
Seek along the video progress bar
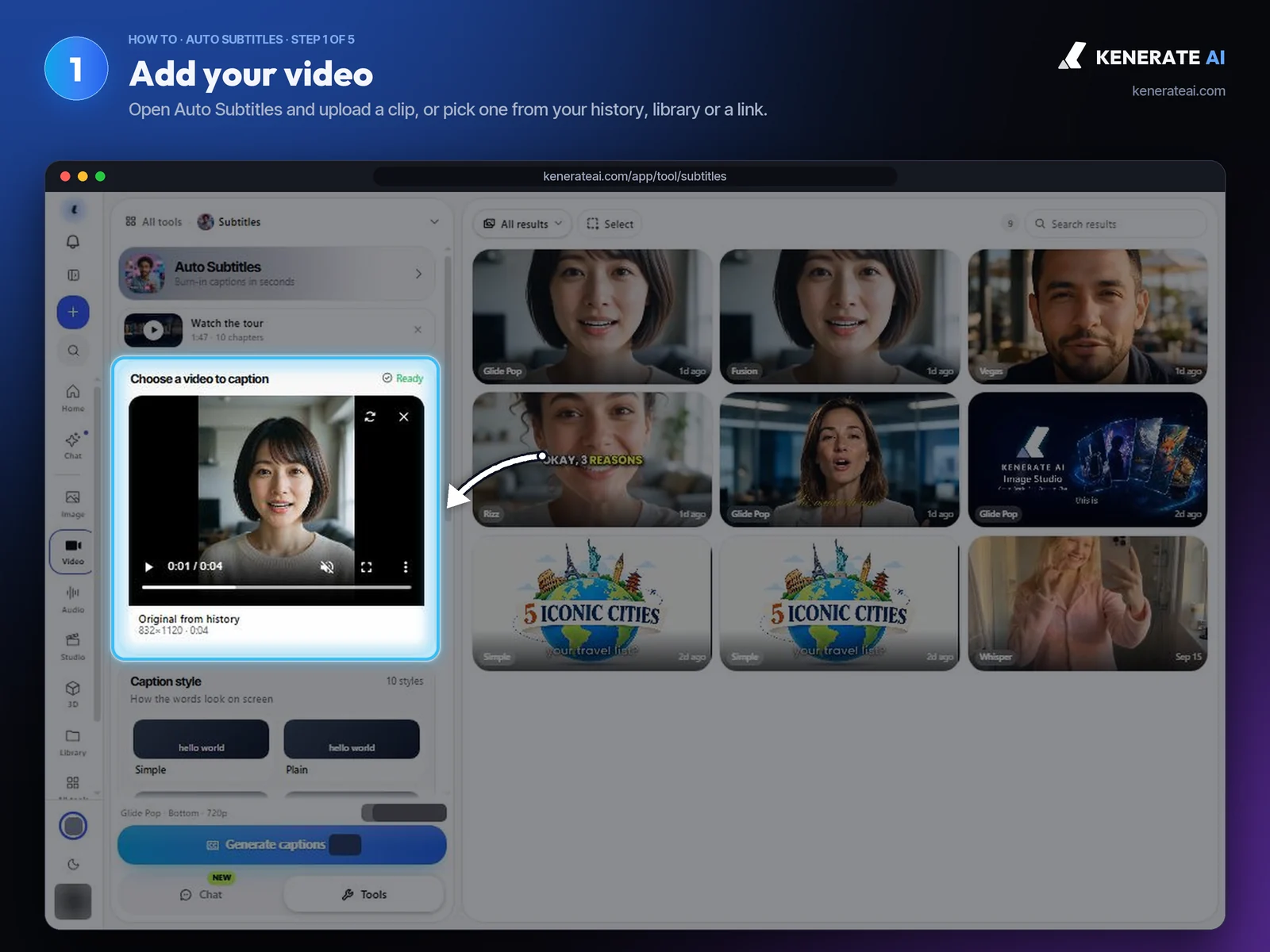click(x=276, y=587)
